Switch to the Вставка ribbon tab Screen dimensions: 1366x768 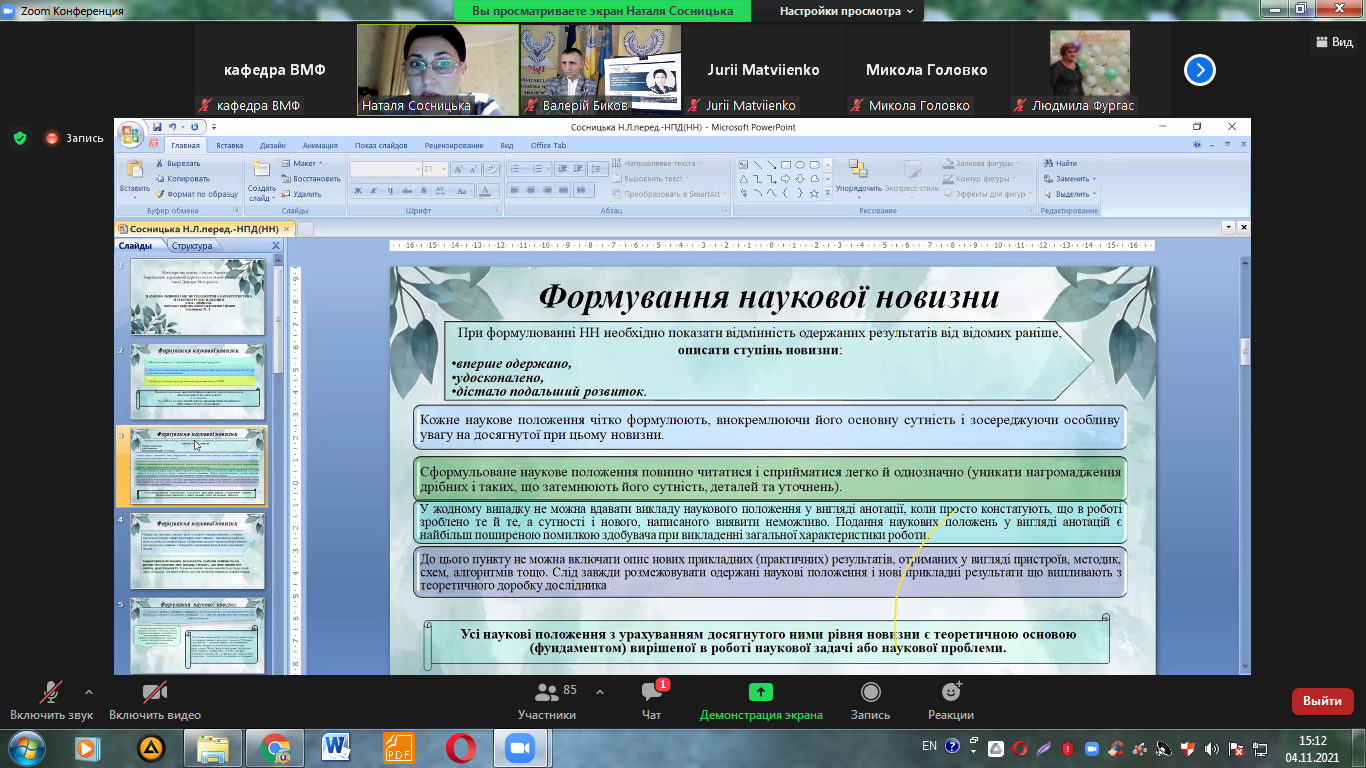tap(229, 145)
